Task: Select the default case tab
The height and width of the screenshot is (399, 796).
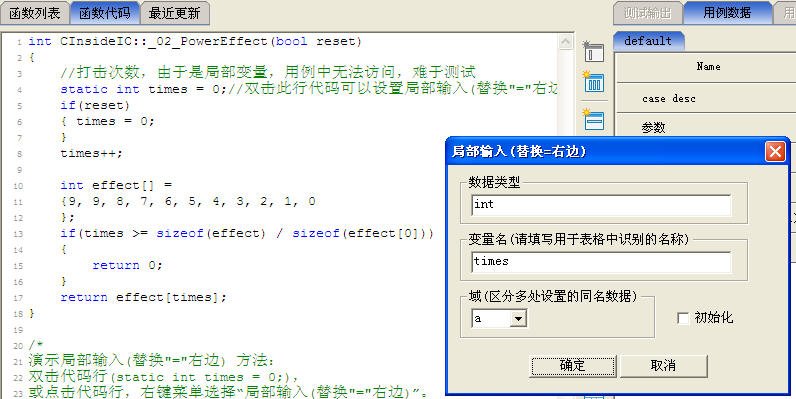Action: (648, 41)
